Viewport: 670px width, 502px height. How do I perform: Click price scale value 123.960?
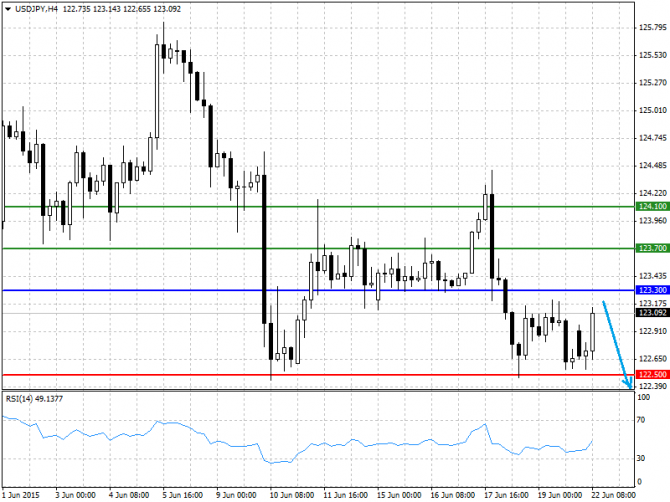point(652,220)
